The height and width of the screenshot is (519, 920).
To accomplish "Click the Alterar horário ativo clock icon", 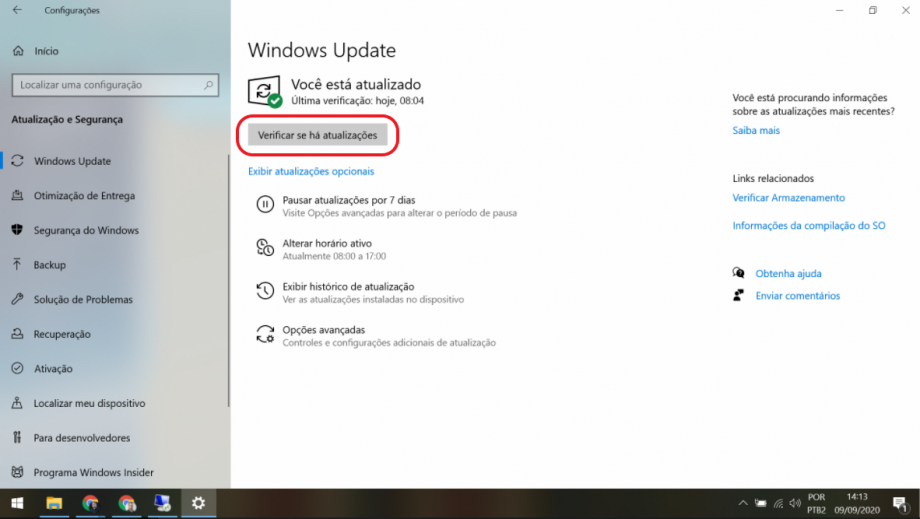I will coord(265,248).
